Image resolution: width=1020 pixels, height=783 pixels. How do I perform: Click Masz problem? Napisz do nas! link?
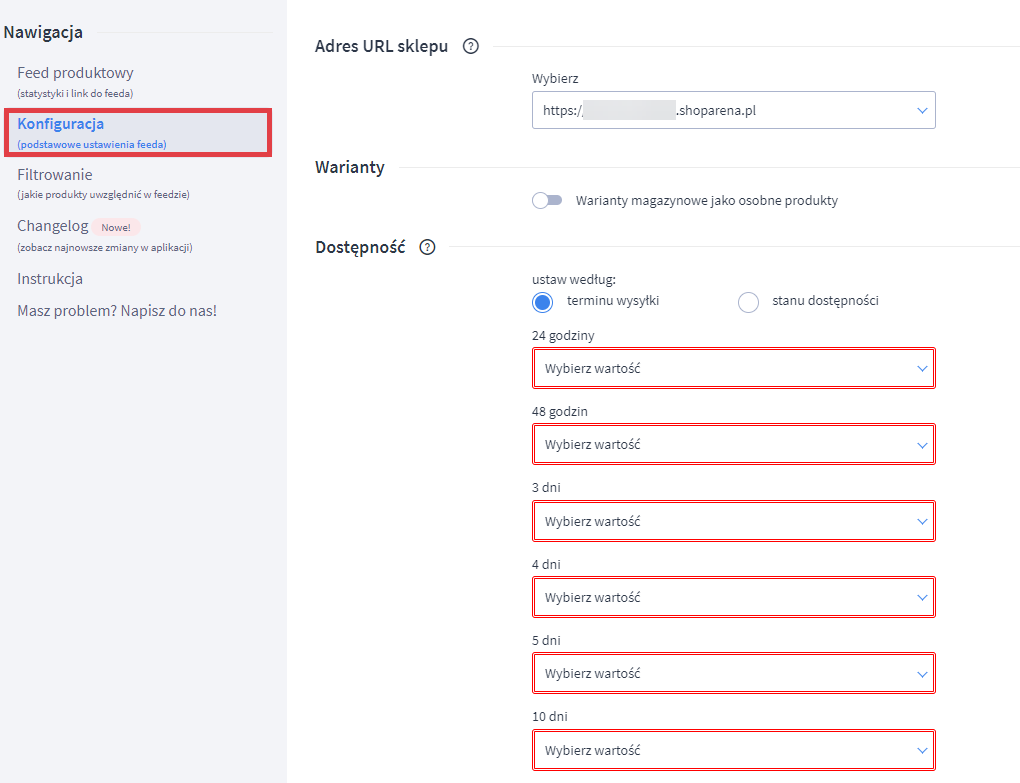point(117,311)
